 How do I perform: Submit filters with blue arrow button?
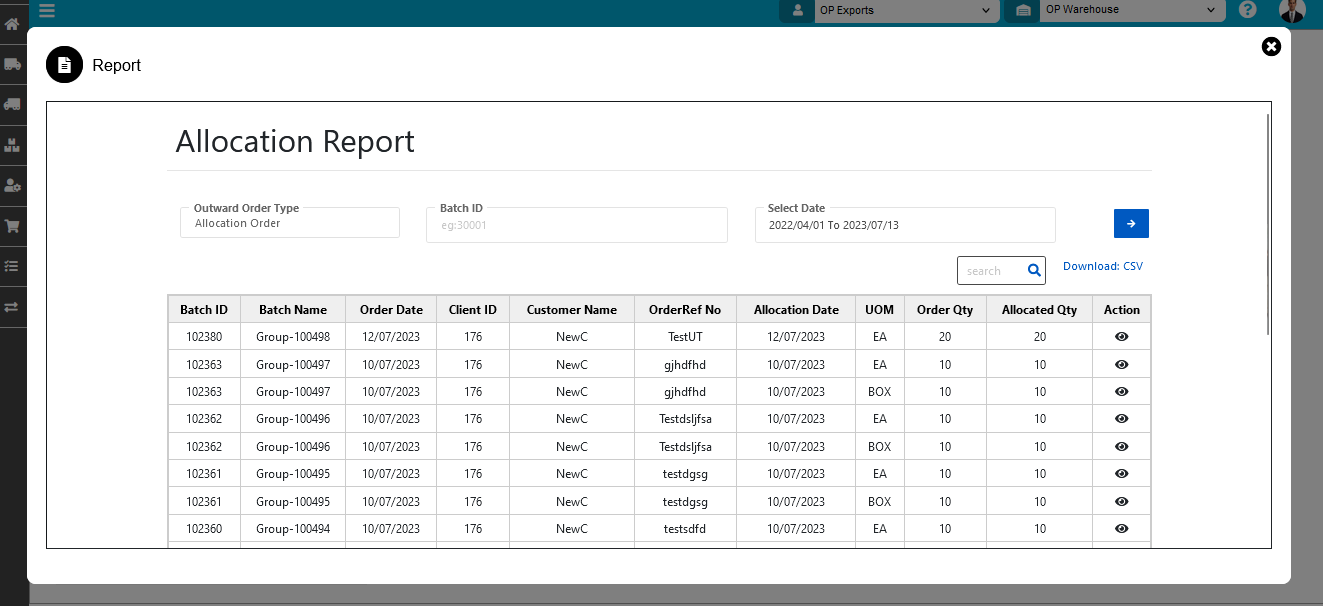[x=1131, y=223]
